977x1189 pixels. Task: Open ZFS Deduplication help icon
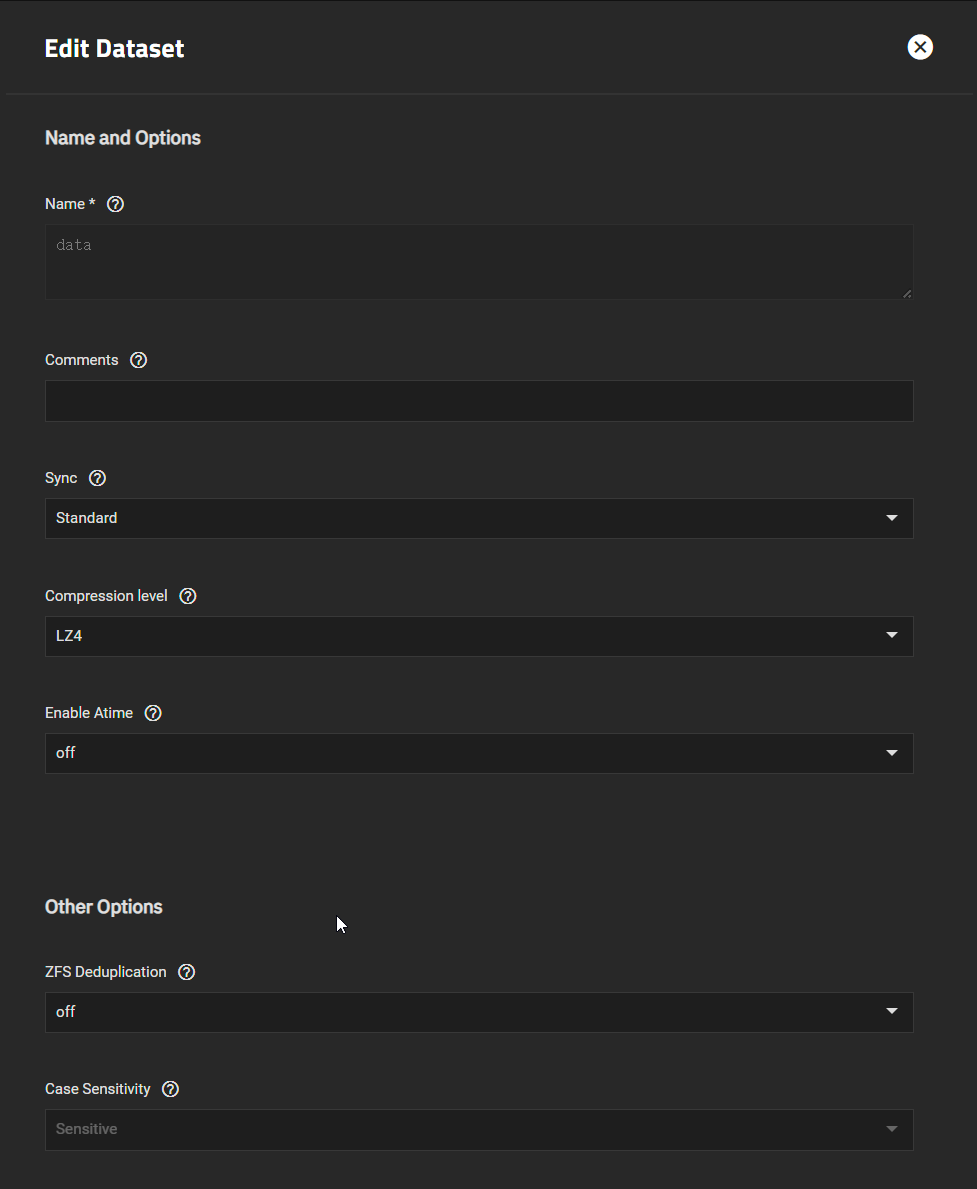(187, 972)
